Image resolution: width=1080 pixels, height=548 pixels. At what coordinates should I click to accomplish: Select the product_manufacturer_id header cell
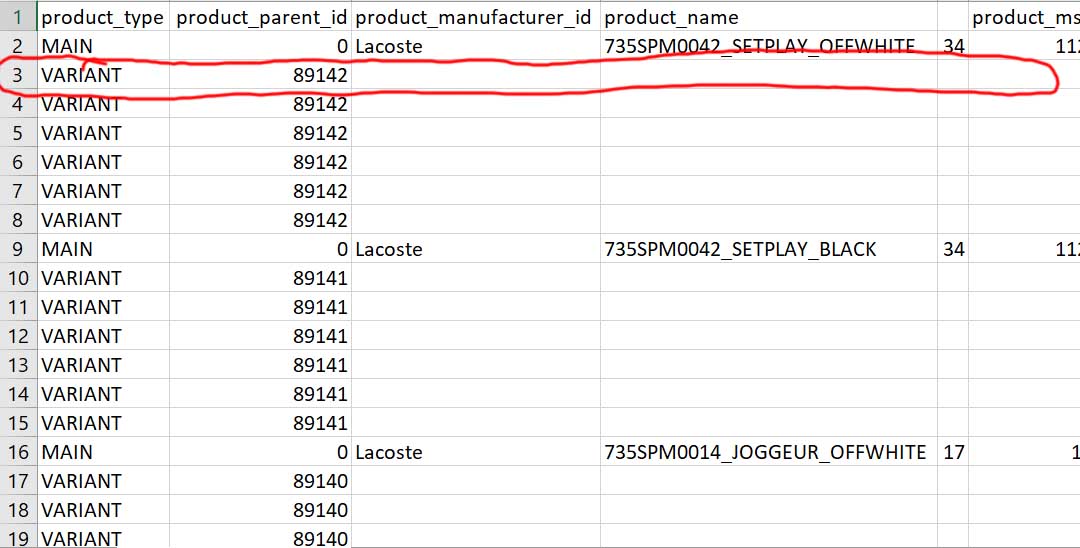click(475, 17)
